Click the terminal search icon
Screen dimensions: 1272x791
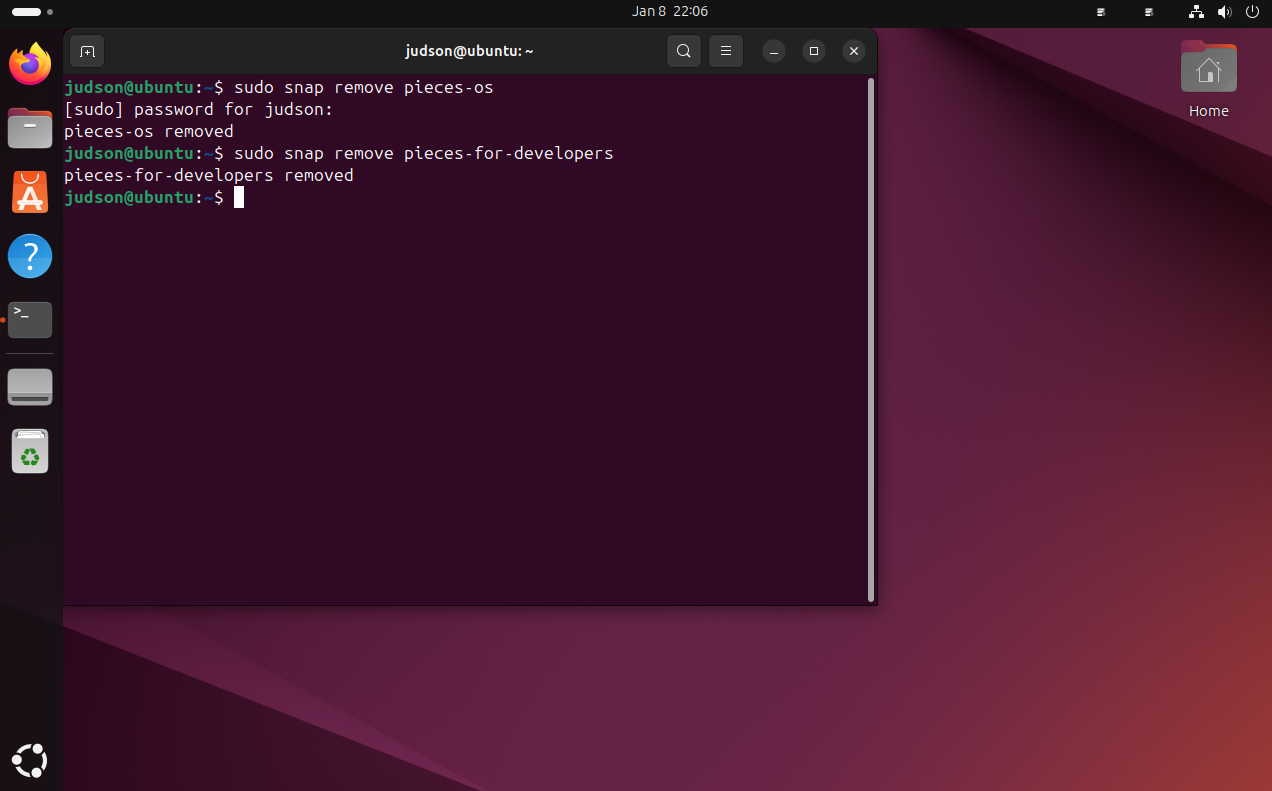683,51
